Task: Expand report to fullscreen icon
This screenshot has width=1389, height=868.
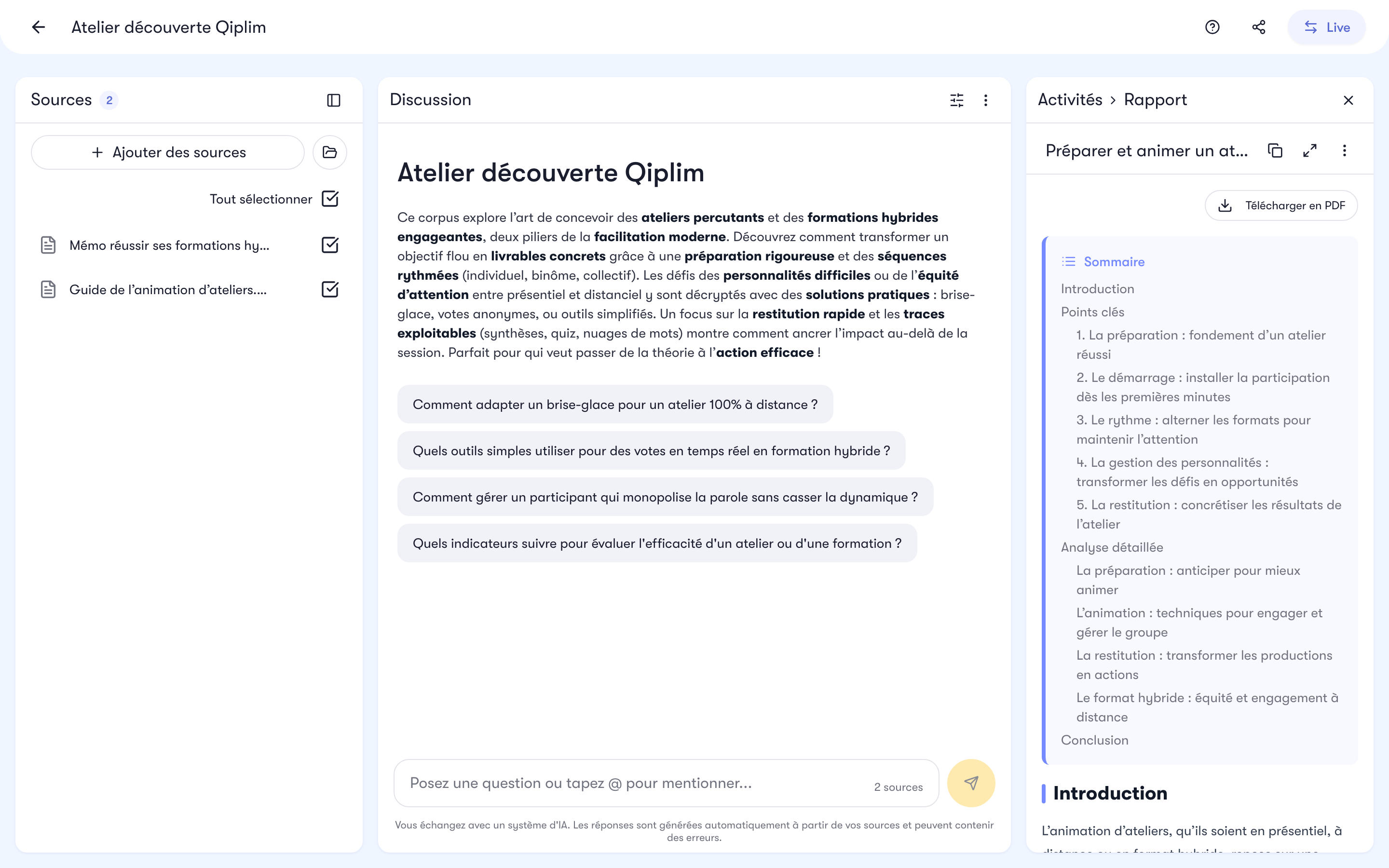Action: pyautogui.click(x=1310, y=150)
